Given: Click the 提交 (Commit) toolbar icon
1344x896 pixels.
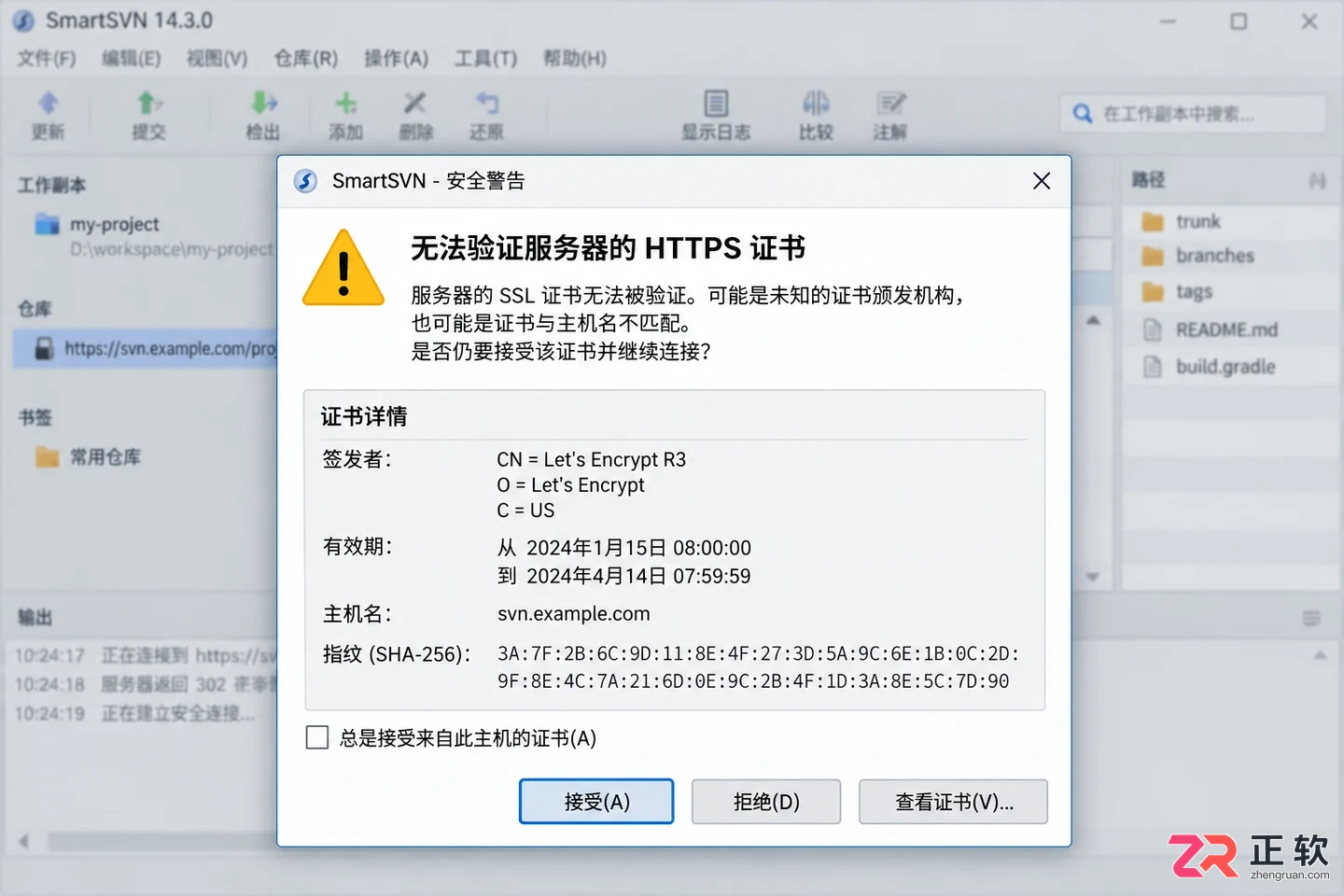Looking at the screenshot, I should (x=149, y=103).
